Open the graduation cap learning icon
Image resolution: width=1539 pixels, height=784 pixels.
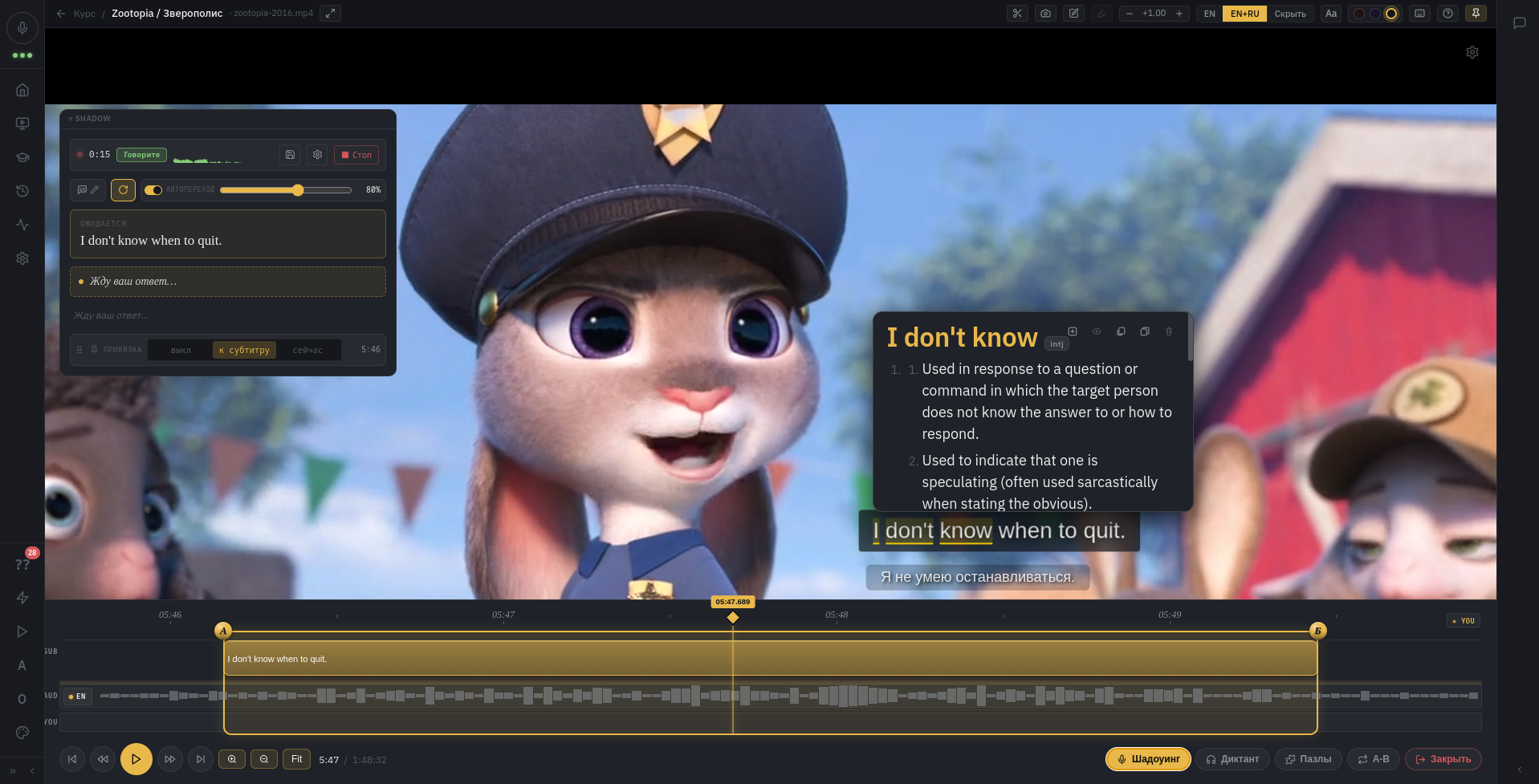(x=22, y=157)
